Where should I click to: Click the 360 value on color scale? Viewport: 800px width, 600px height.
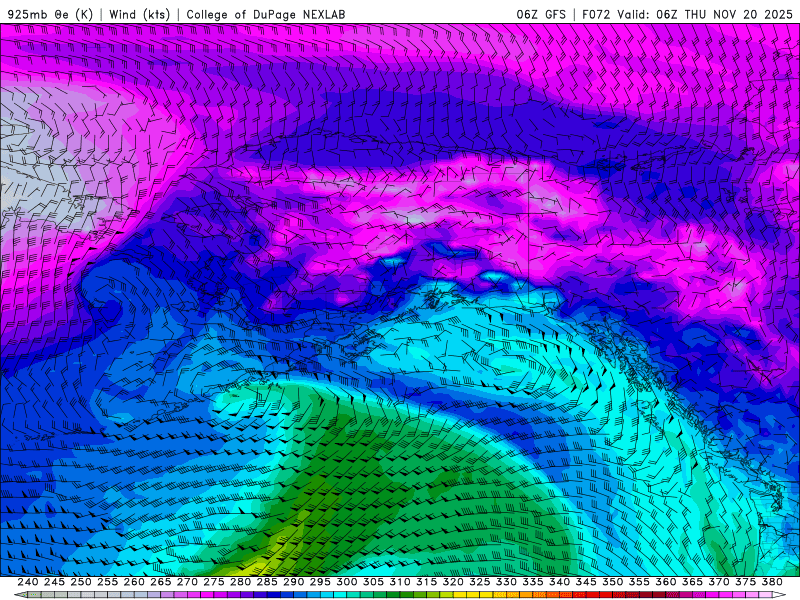click(665, 582)
